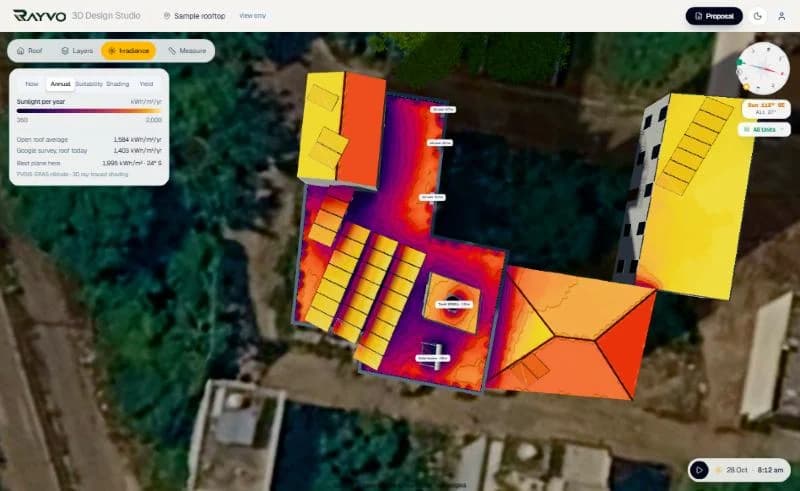Click the ray-traced shading footnote text
Screen dimensions: 800x491
coord(72,174)
